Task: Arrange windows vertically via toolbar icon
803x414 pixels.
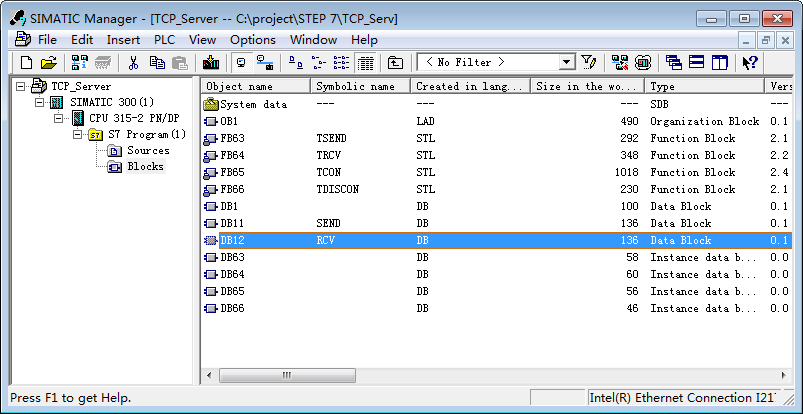Action: (719, 63)
